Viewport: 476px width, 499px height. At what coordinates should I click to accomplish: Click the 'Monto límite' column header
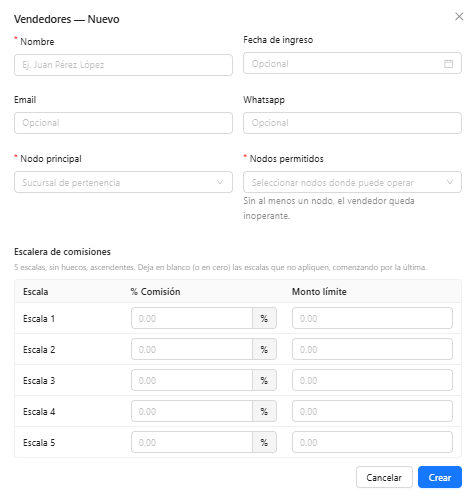(x=319, y=292)
